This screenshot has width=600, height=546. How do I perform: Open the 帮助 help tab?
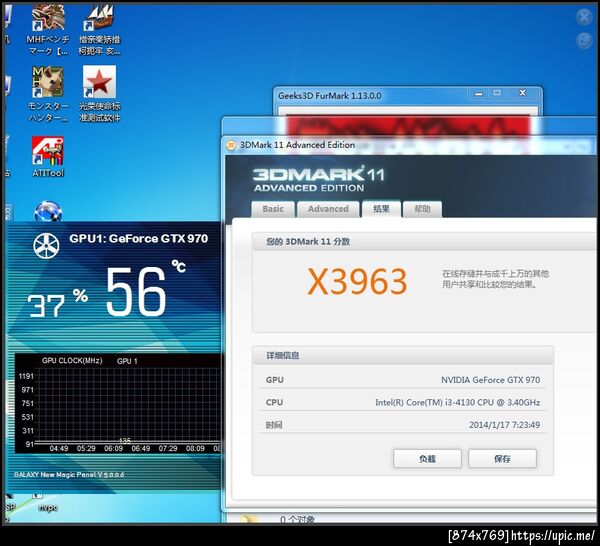422,209
